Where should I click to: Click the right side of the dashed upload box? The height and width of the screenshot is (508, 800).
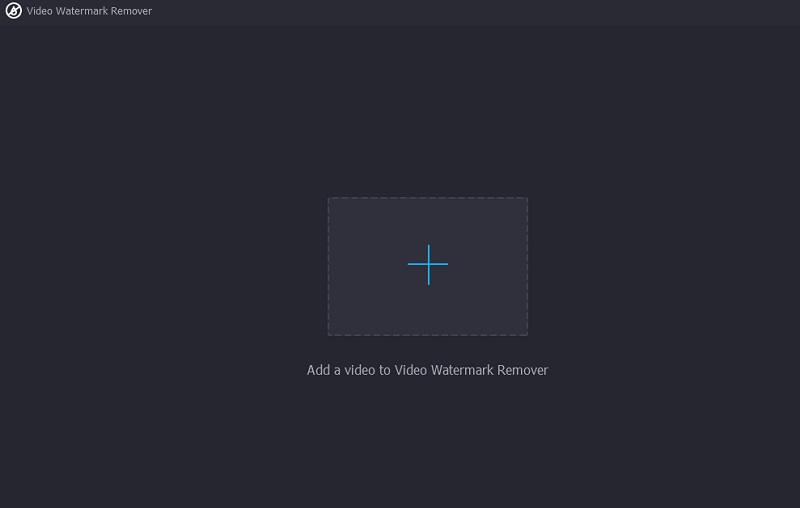[x=525, y=266]
